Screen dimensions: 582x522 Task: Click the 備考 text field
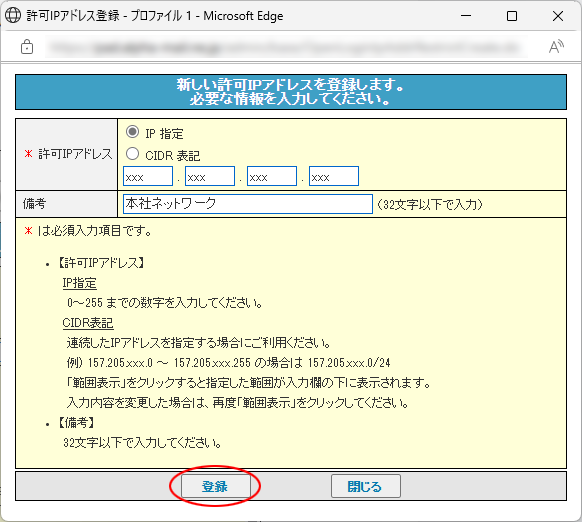coord(248,204)
